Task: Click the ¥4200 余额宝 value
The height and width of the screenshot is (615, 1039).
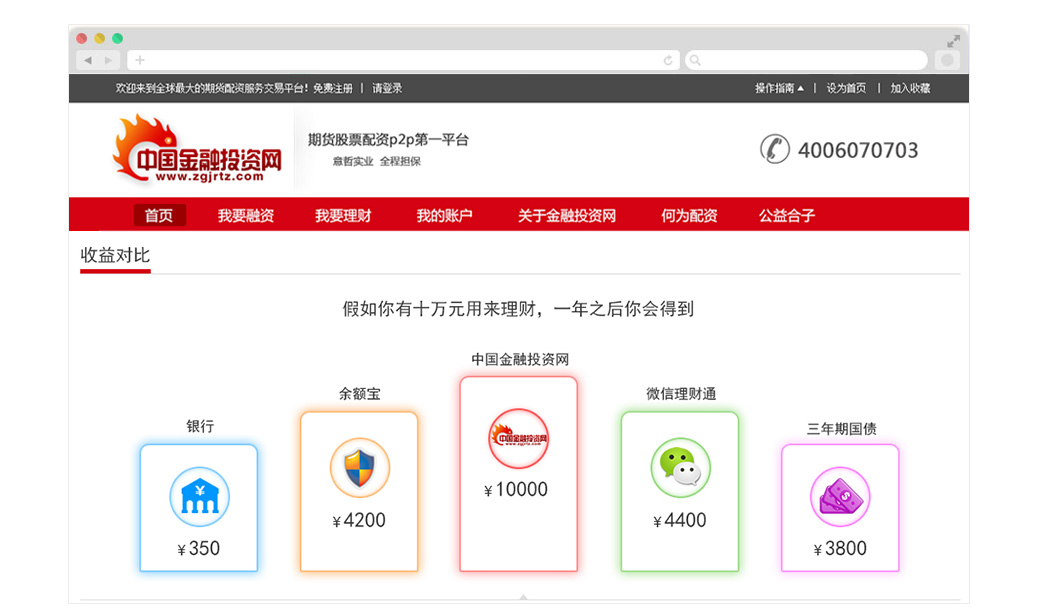Action: 358,520
